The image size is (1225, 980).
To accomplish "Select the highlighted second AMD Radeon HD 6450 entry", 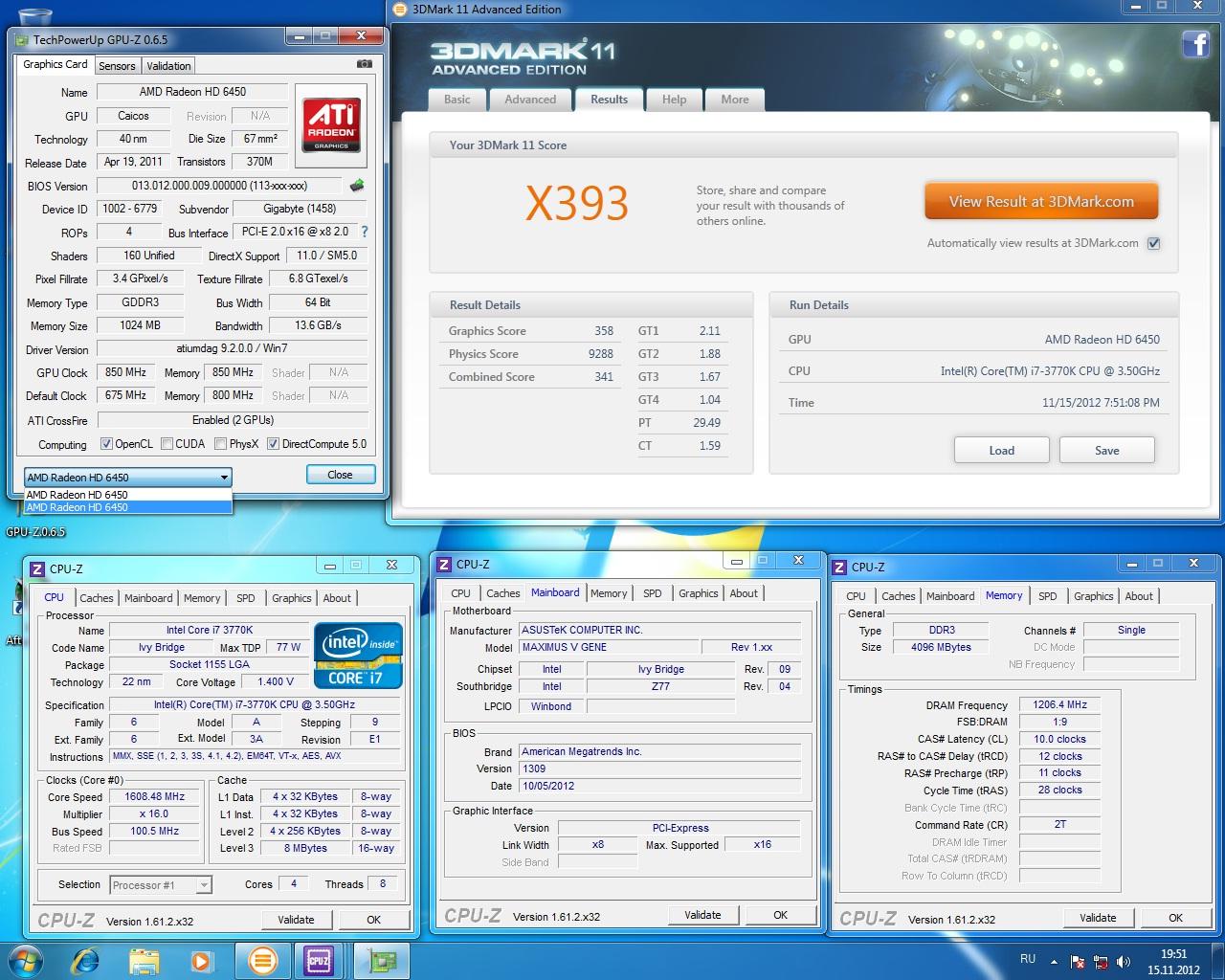I will pyautogui.click(x=128, y=507).
